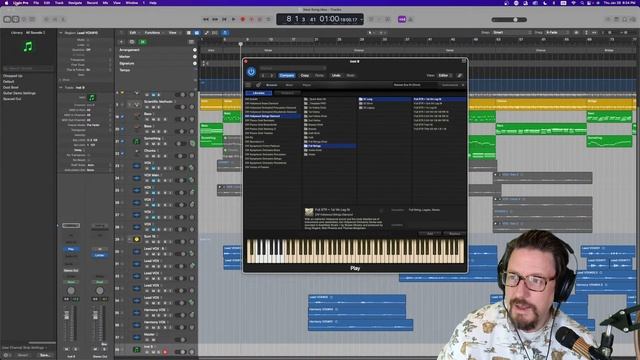Click the Intro arrangement marker
This screenshot has width=640, height=360.
[211, 50]
